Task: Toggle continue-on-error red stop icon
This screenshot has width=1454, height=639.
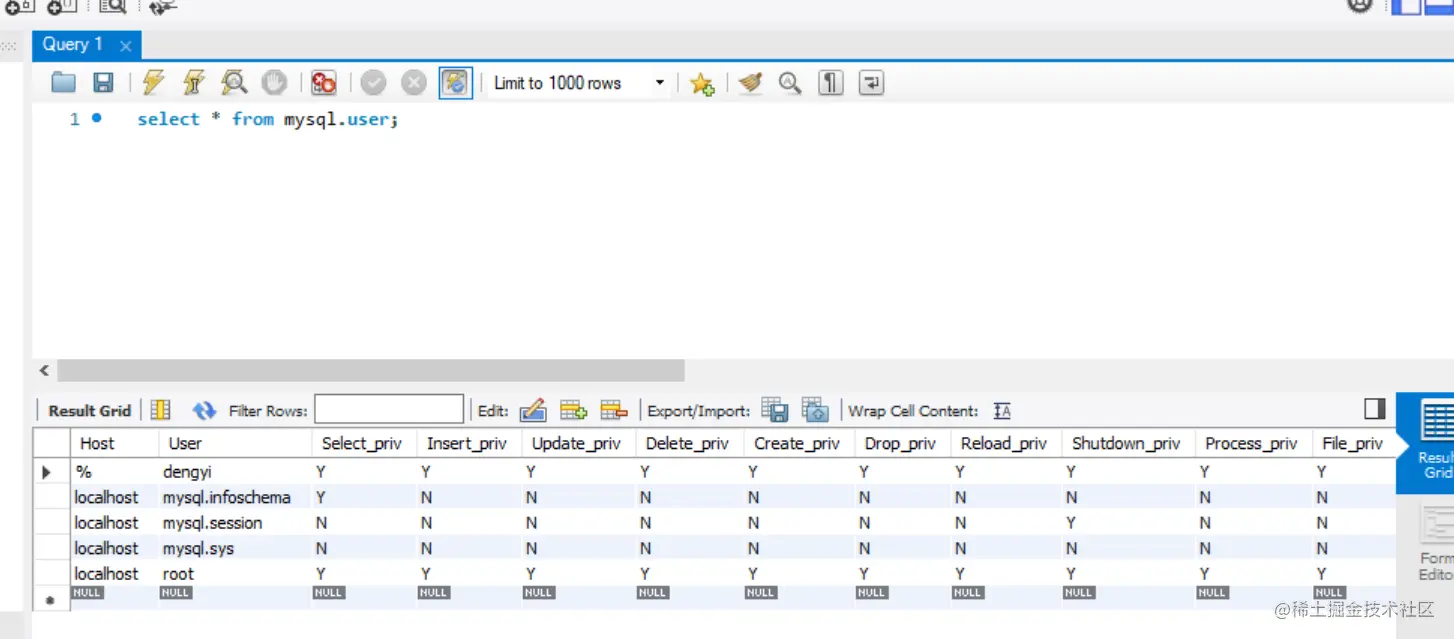Action: coord(323,82)
